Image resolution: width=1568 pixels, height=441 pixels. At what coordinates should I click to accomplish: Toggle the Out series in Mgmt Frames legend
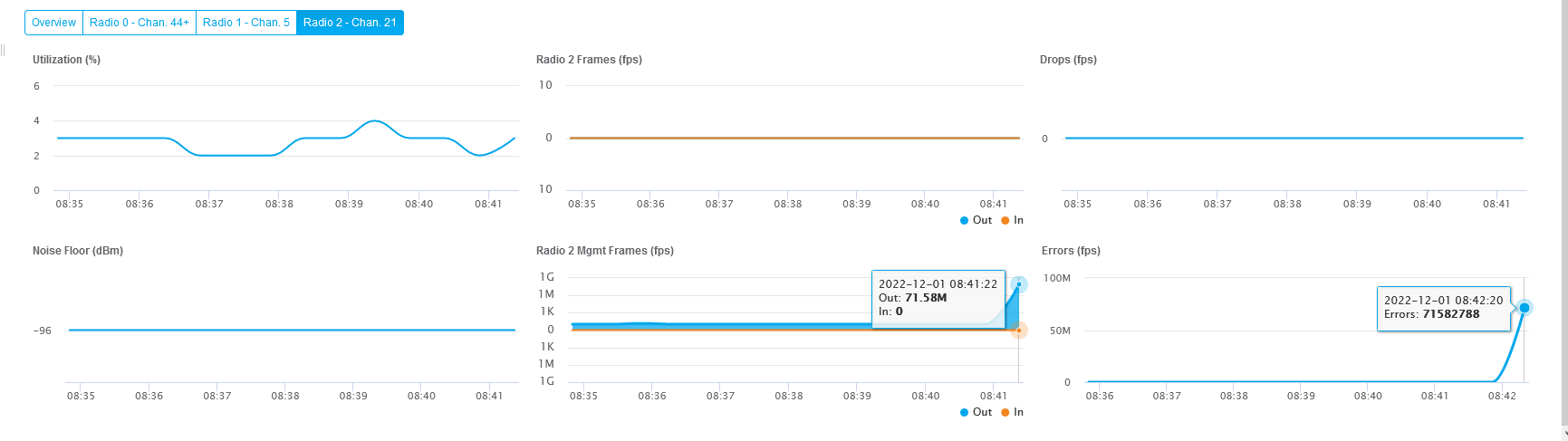[976, 412]
